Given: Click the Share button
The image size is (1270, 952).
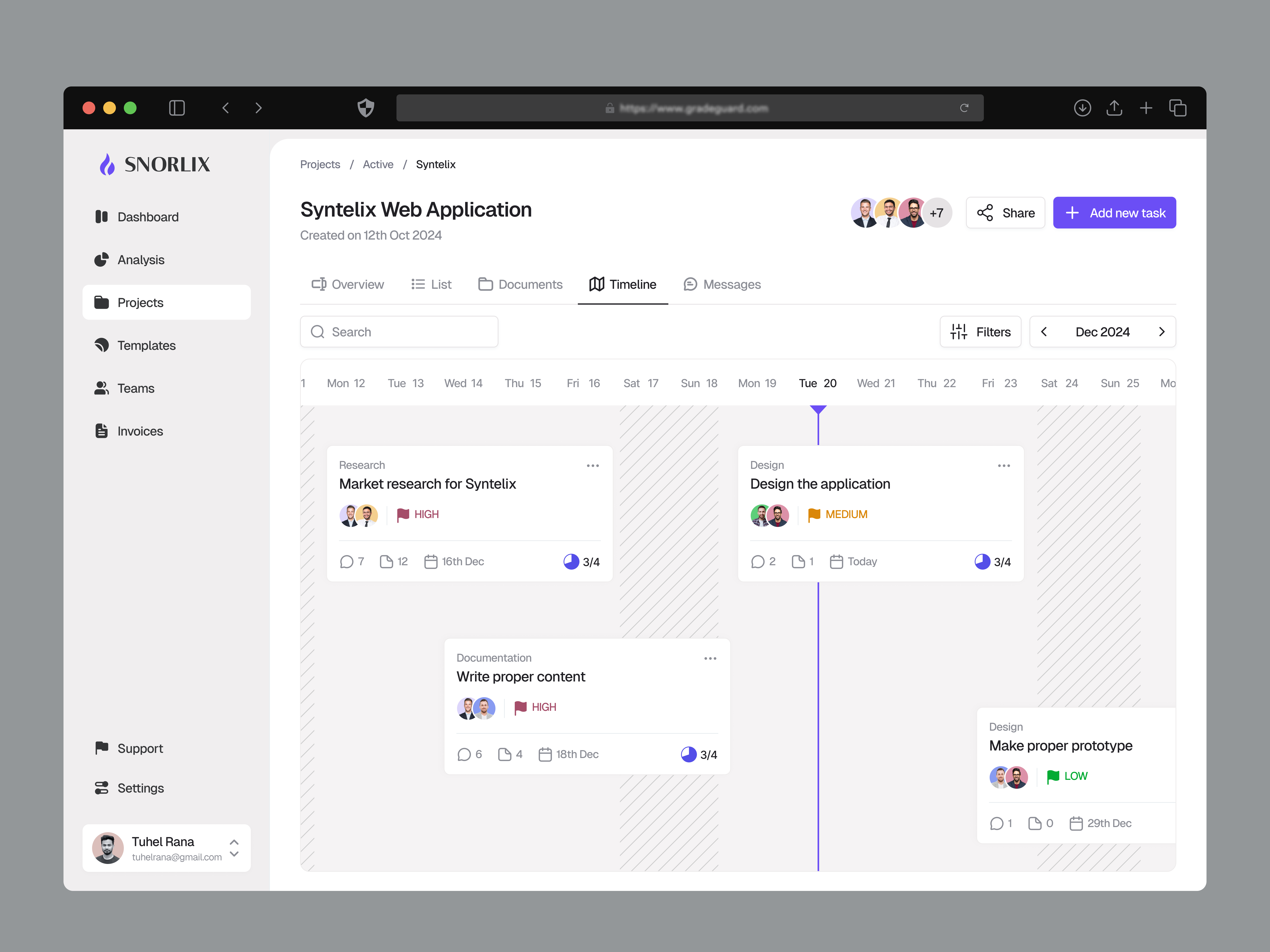Looking at the screenshot, I should (1005, 213).
